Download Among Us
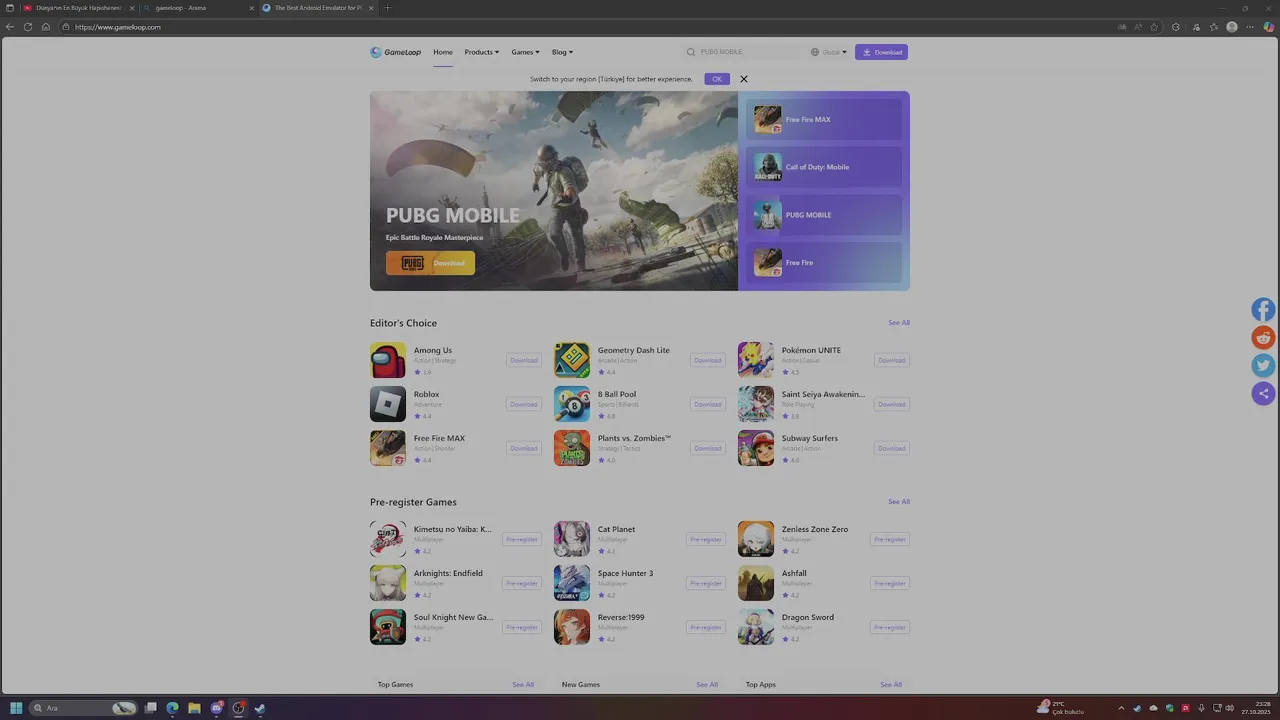 coord(524,360)
